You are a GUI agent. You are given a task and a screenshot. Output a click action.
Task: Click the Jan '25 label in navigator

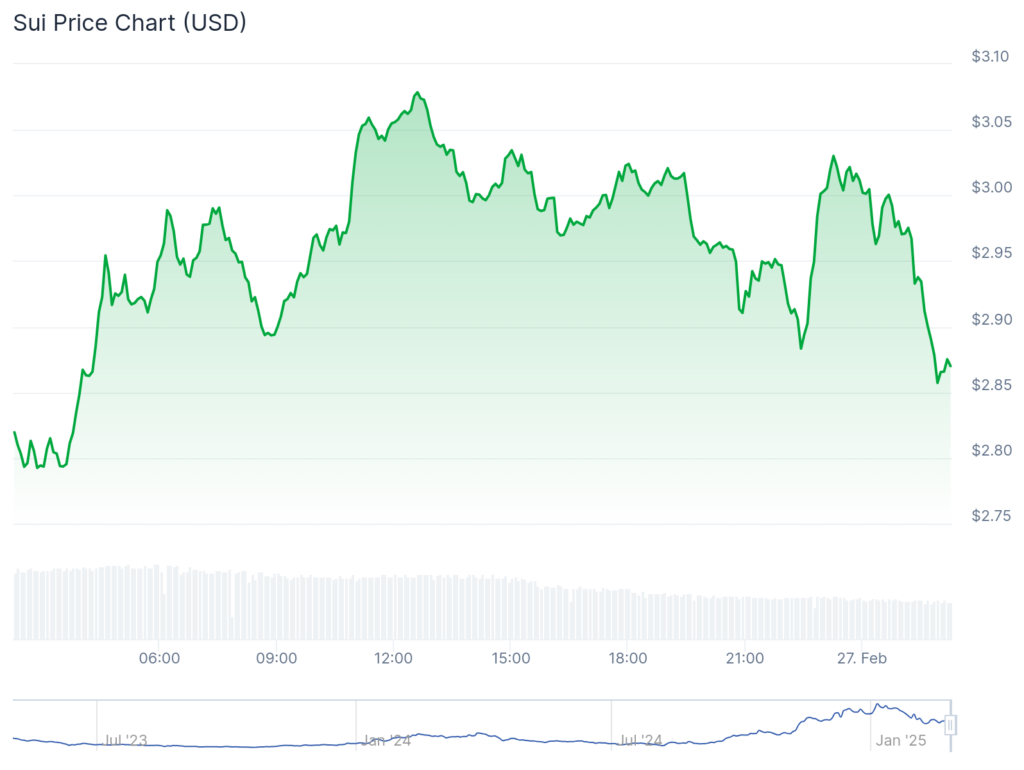pyautogui.click(x=902, y=741)
